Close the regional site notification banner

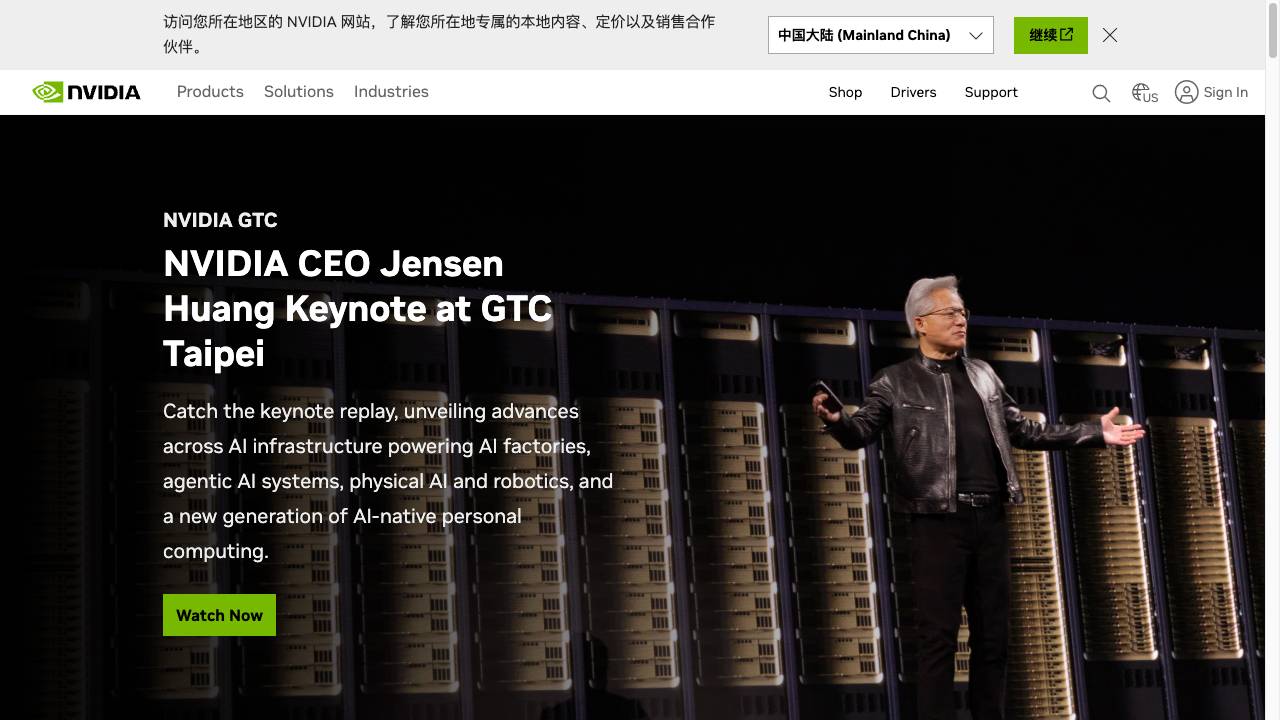point(1110,35)
